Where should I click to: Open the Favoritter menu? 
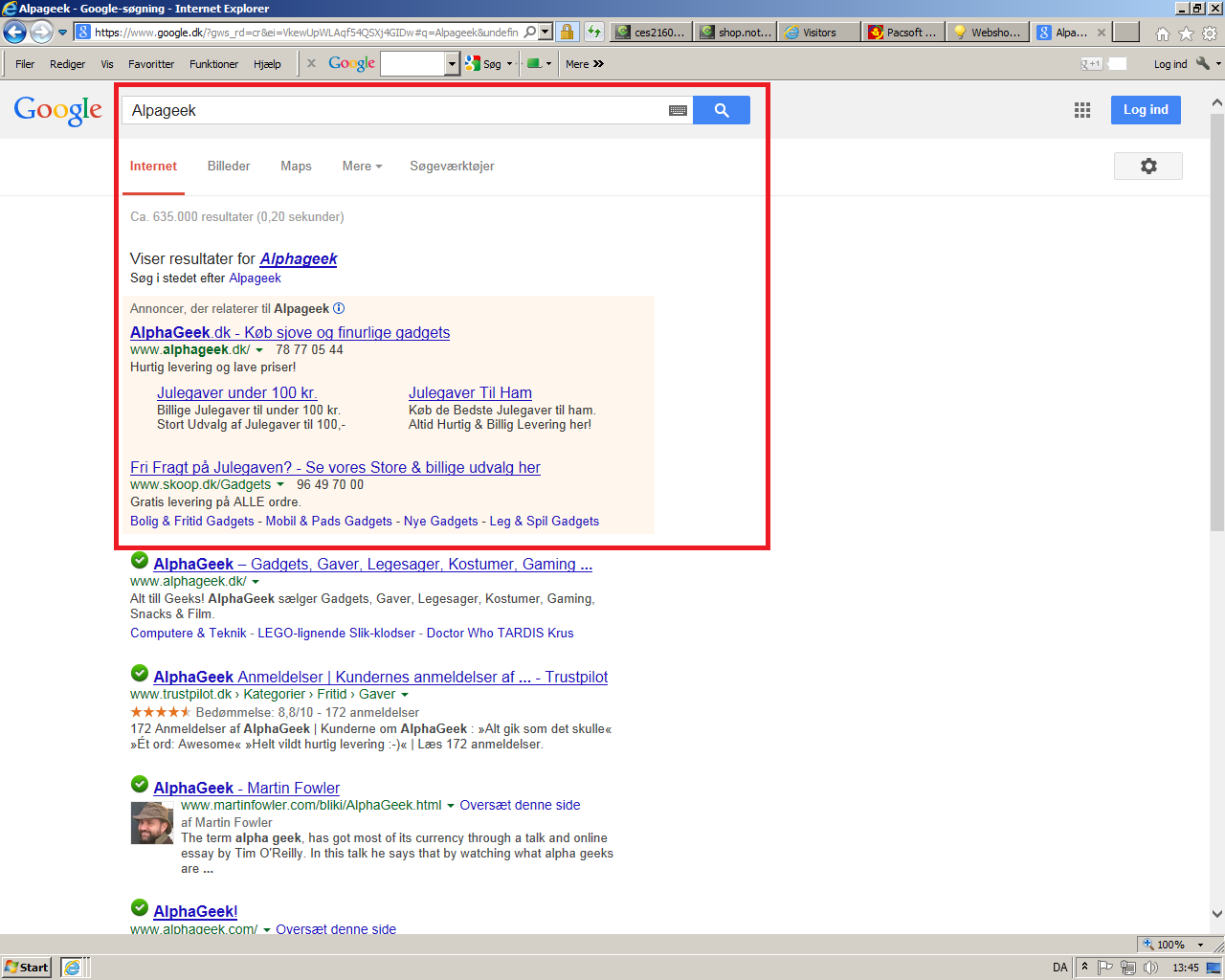[x=151, y=64]
